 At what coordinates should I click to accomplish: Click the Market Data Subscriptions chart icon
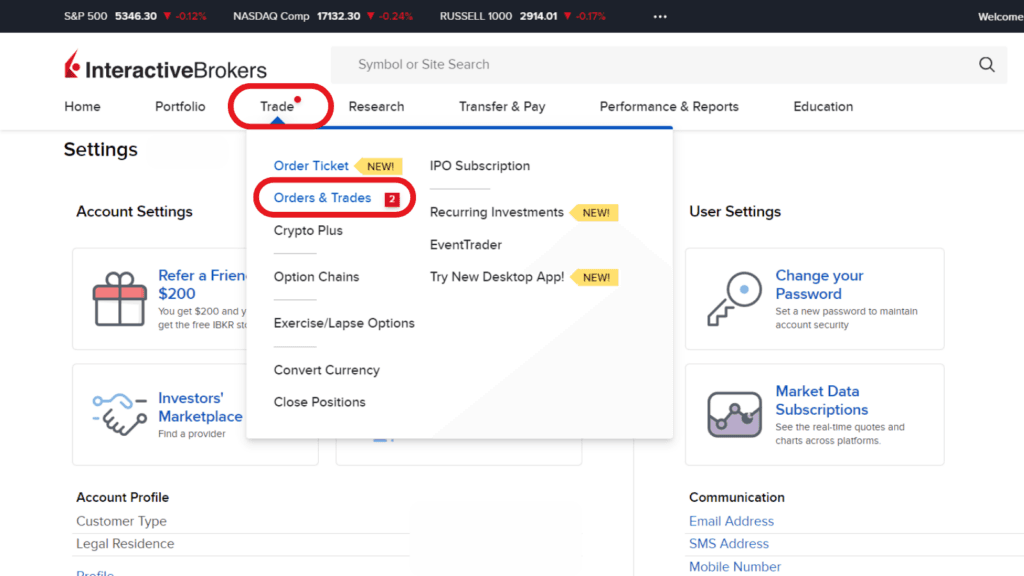pos(734,413)
